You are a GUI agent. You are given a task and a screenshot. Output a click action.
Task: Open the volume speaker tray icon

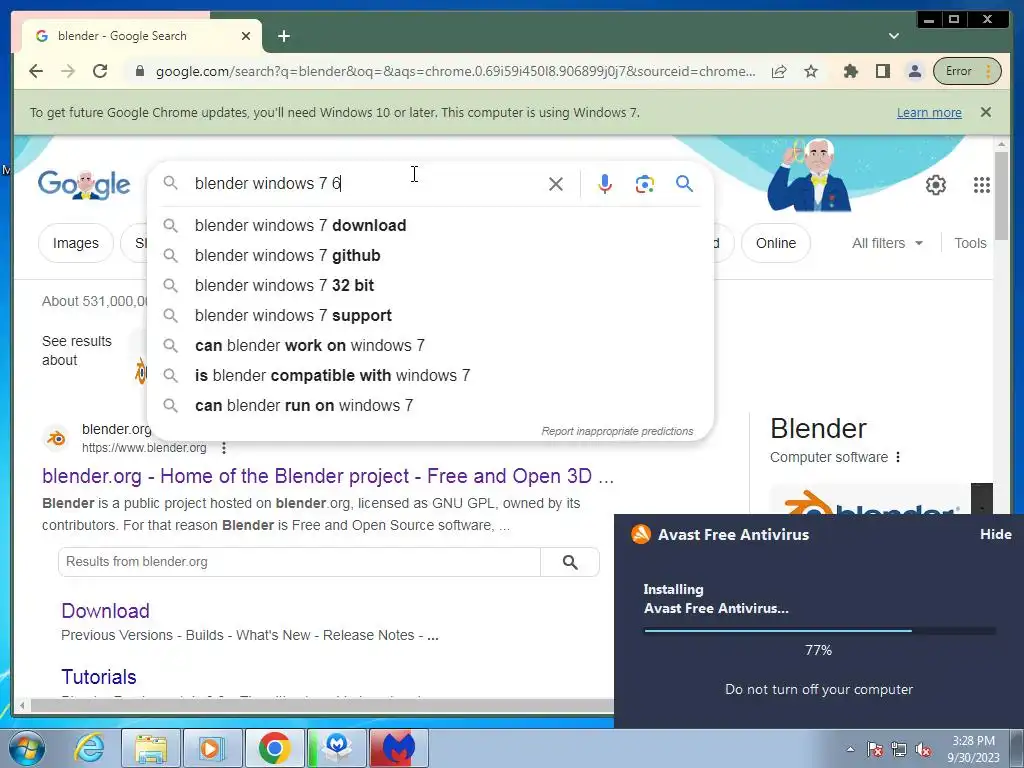[x=923, y=749]
